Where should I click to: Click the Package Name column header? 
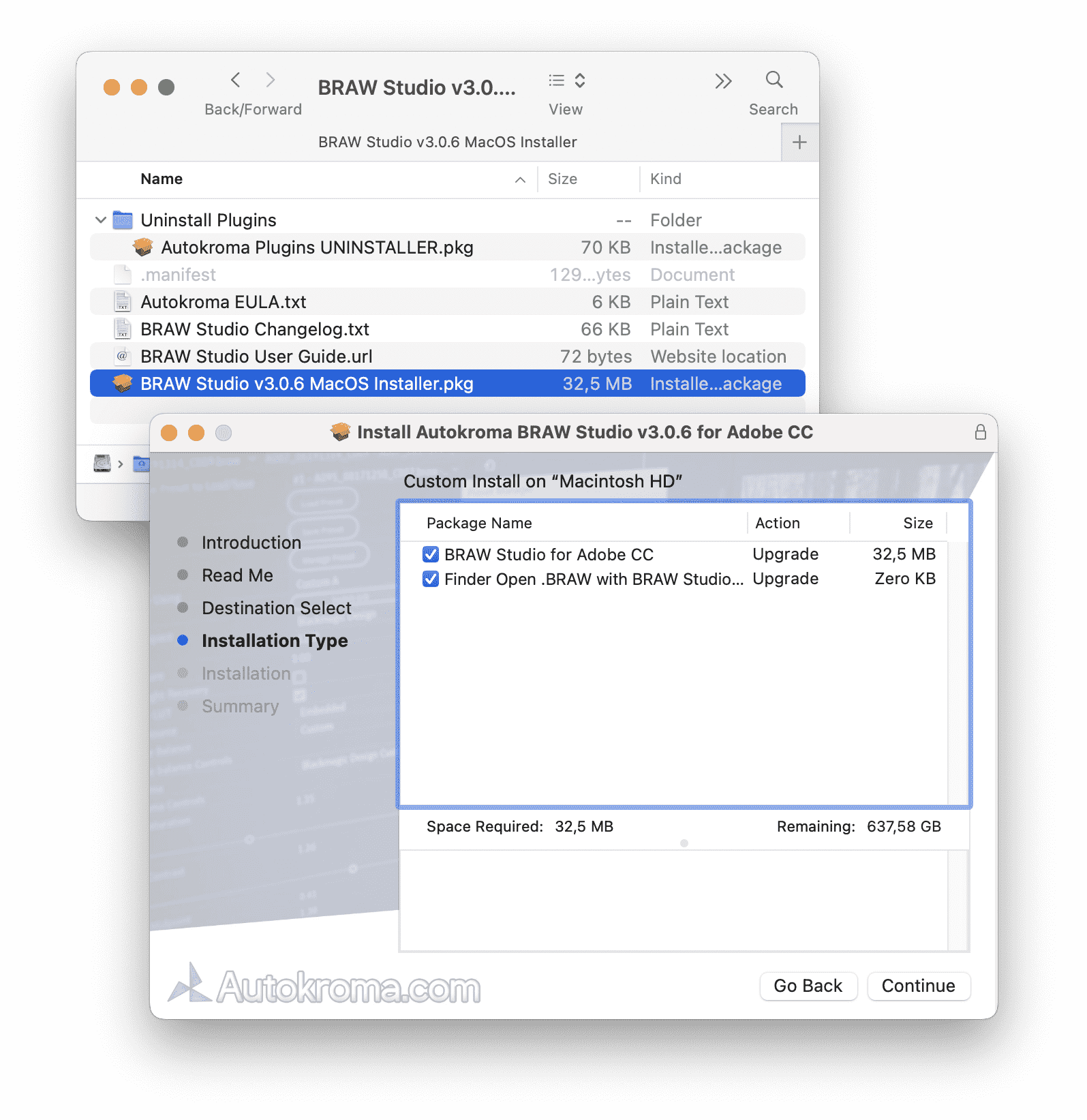[x=479, y=523]
